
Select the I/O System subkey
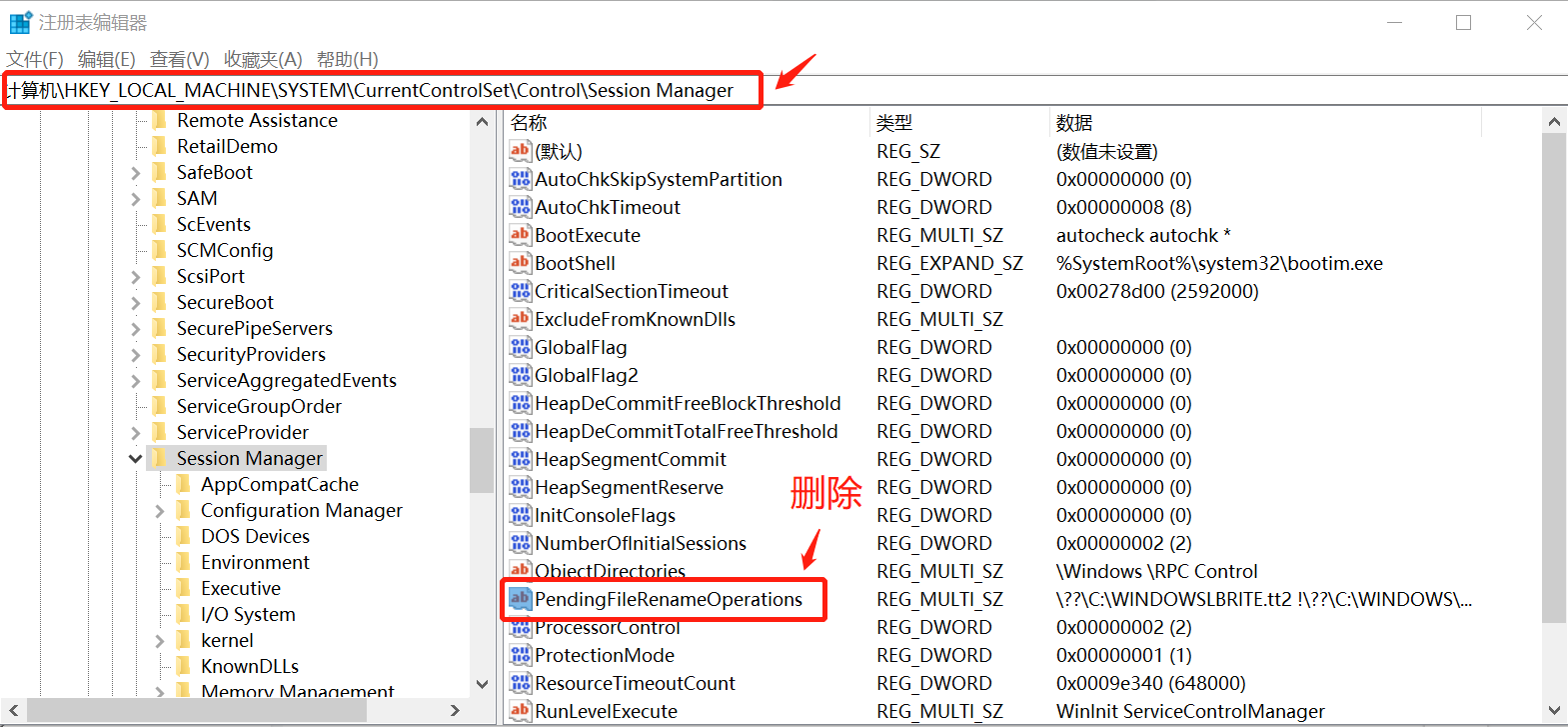[248, 614]
